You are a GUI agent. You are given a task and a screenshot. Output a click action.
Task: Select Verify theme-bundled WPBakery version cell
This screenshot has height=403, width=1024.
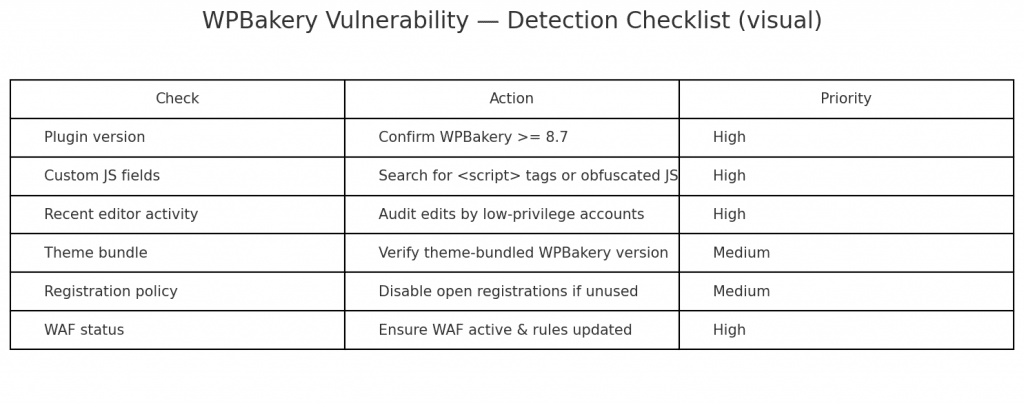pyautogui.click(x=523, y=253)
